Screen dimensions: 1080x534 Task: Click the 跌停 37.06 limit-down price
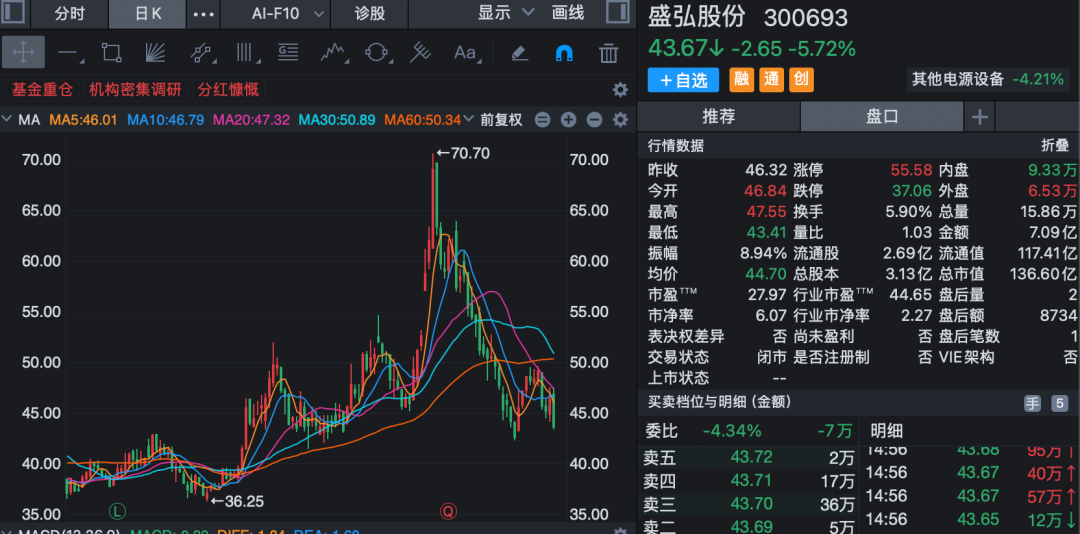(x=912, y=191)
